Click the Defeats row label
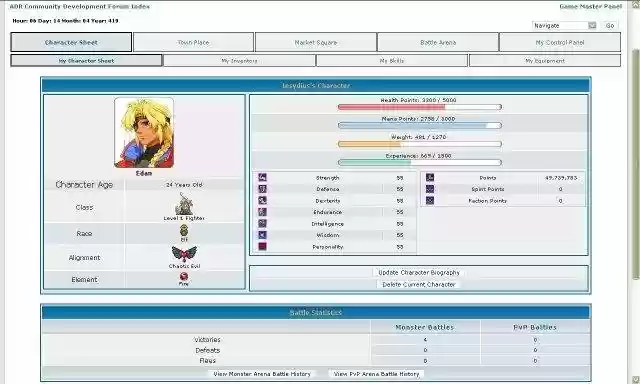640x384 pixels. pyautogui.click(x=207, y=350)
